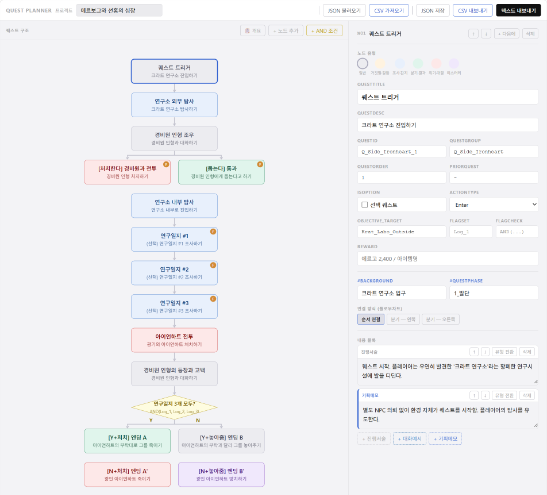Click the + 노드 추가 button
547x495 pixels.
286,31
